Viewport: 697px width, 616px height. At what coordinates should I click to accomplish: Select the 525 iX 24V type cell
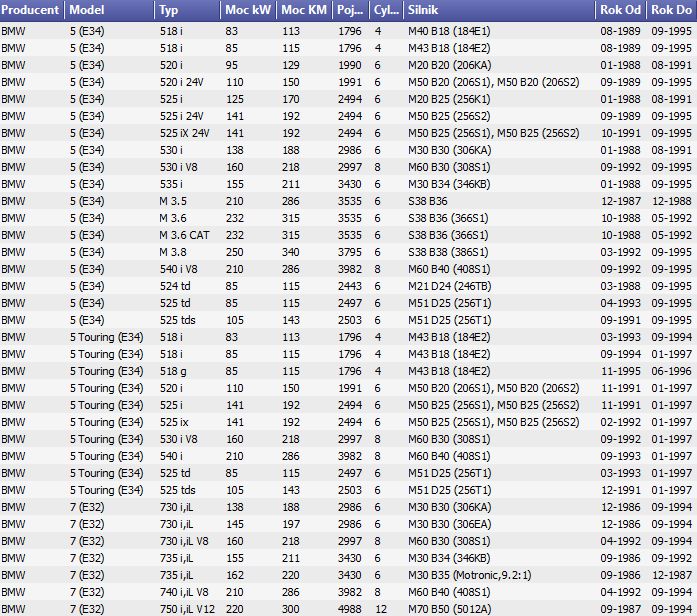click(x=184, y=133)
